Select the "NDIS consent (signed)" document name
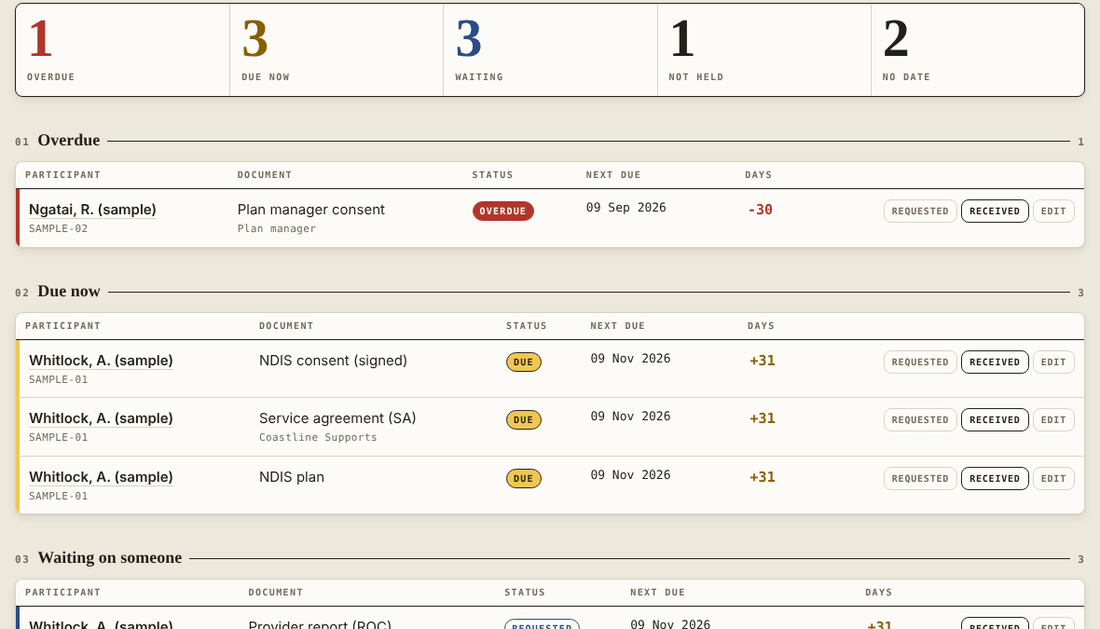The width and height of the screenshot is (1100, 629). [333, 360]
